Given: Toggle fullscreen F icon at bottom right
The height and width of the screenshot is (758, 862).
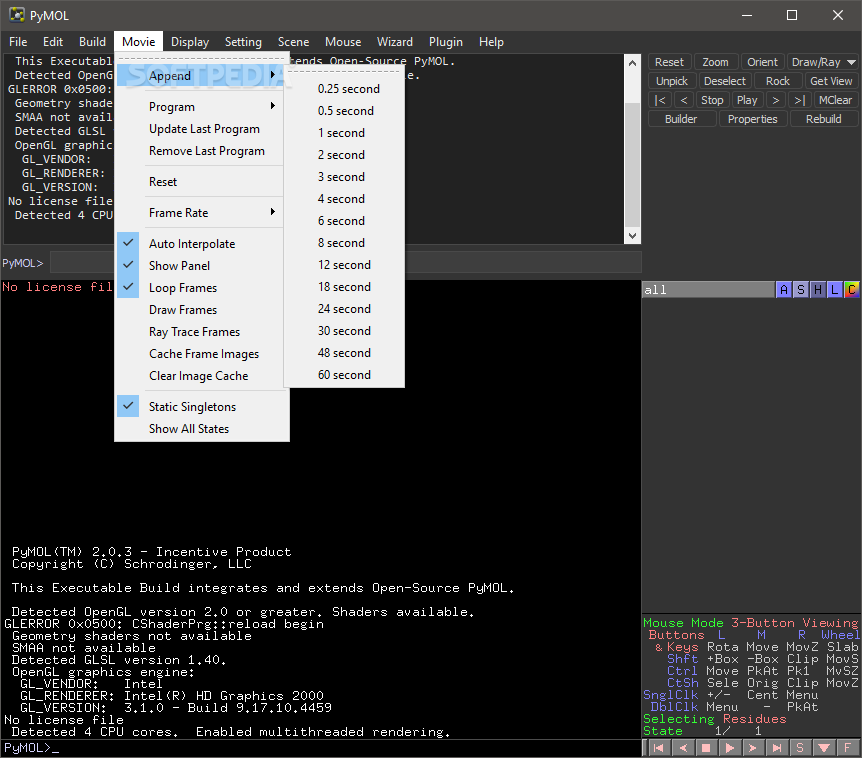Looking at the screenshot, I should pos(847,748).
